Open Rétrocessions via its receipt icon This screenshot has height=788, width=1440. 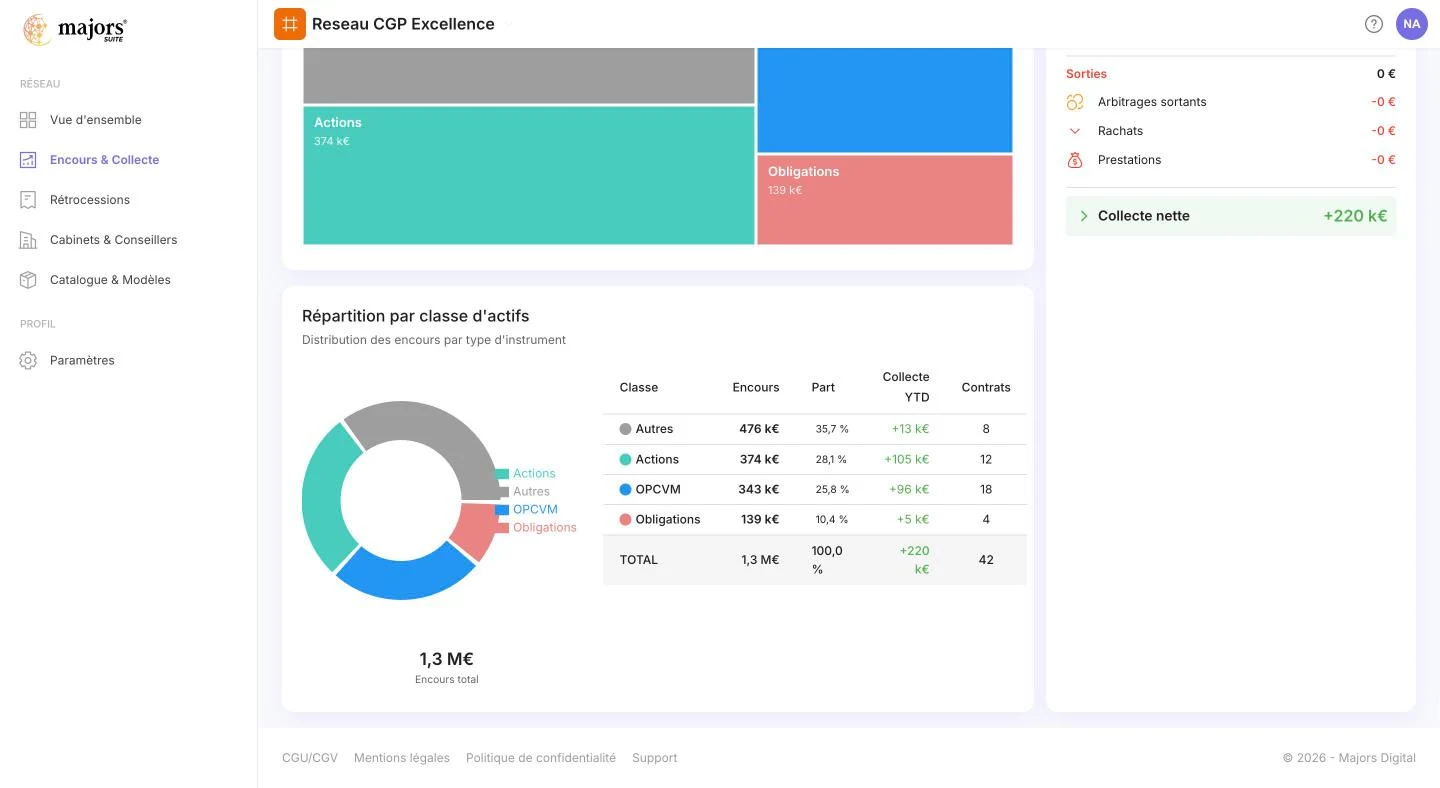click(28, 200)
